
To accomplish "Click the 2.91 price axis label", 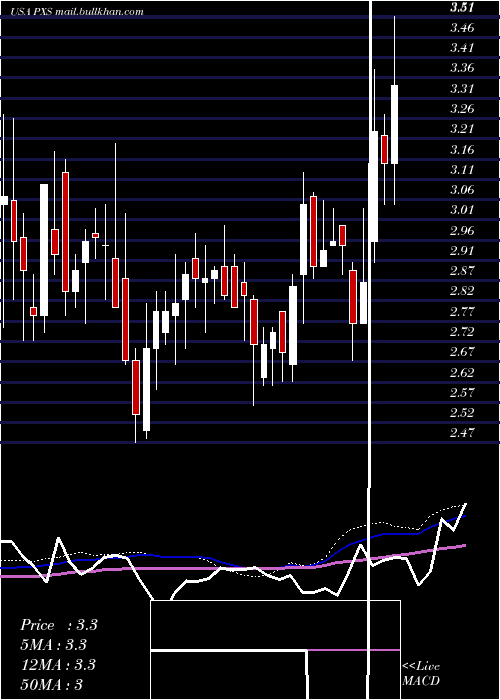I will [462, 250].
